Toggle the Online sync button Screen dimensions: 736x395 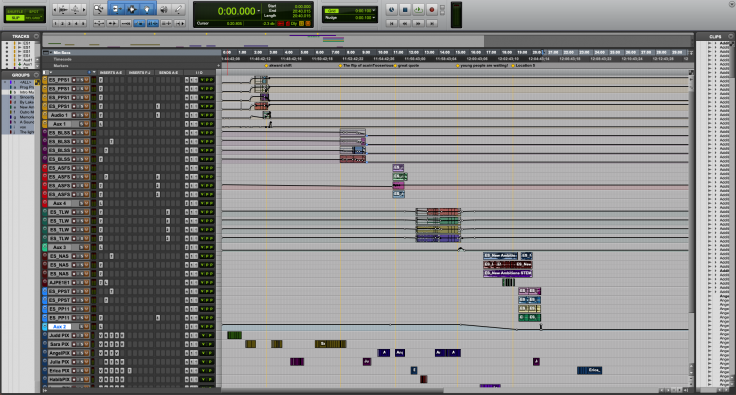(x=391, y=9)
